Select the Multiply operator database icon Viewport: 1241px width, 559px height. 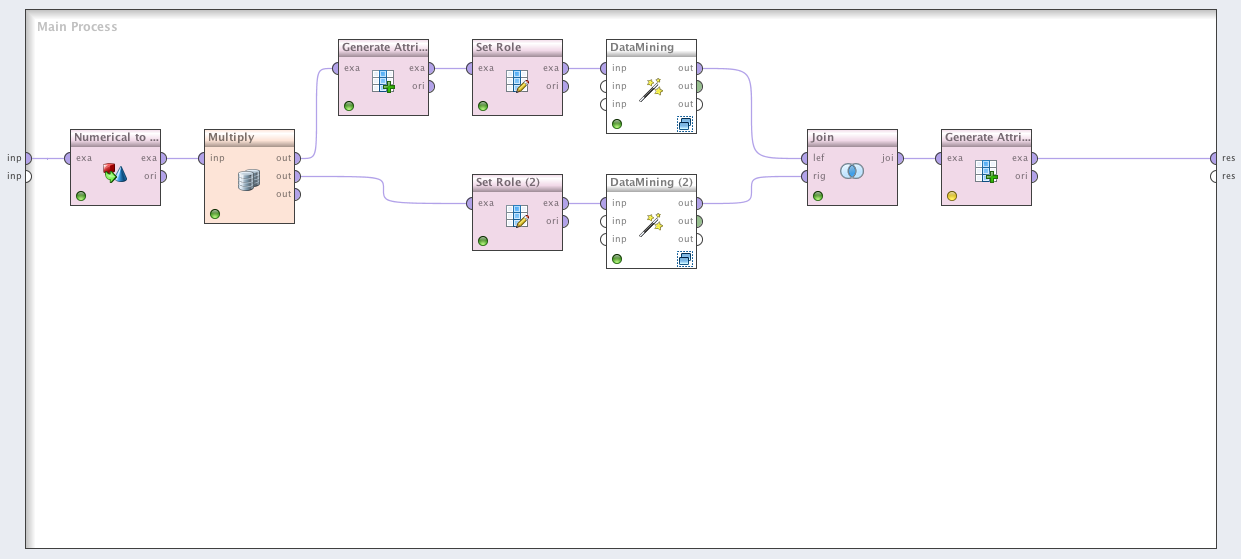pyautogui.click(x=249, y=180)
